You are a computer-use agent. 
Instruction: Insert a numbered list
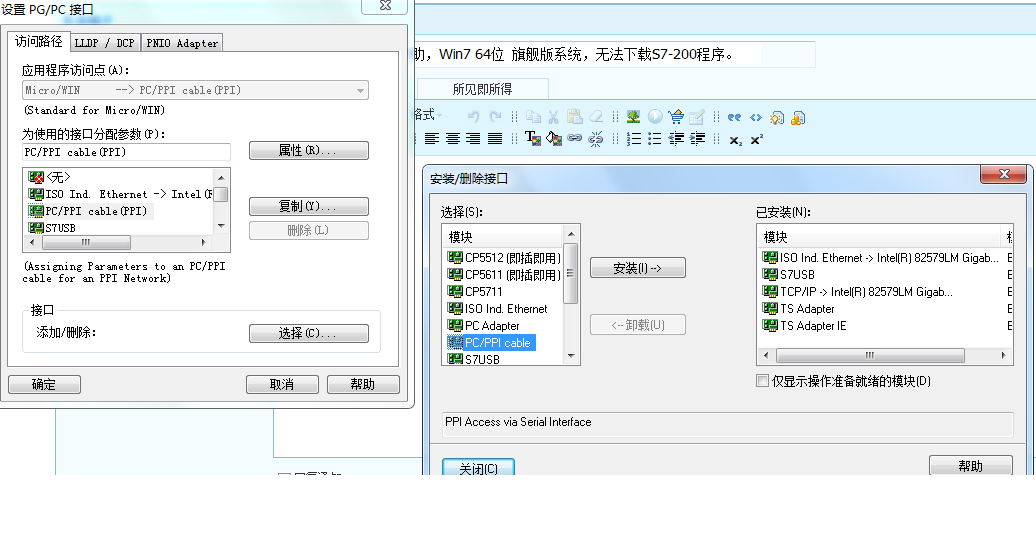[x=634, y=139]
